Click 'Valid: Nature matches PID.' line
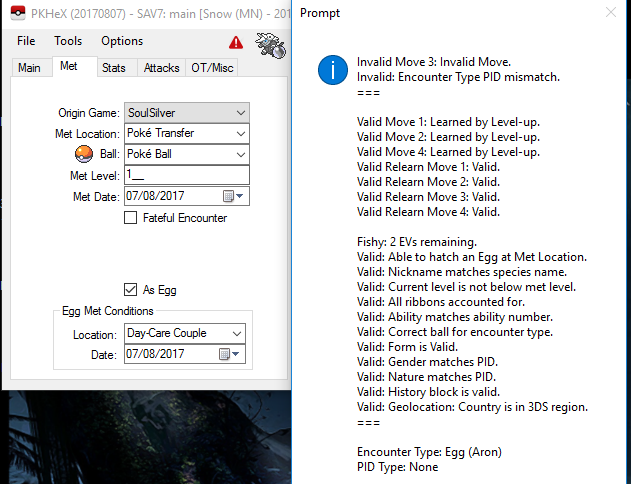The height and width of the screenshot is (484, 631). click(x=427, y=377)
